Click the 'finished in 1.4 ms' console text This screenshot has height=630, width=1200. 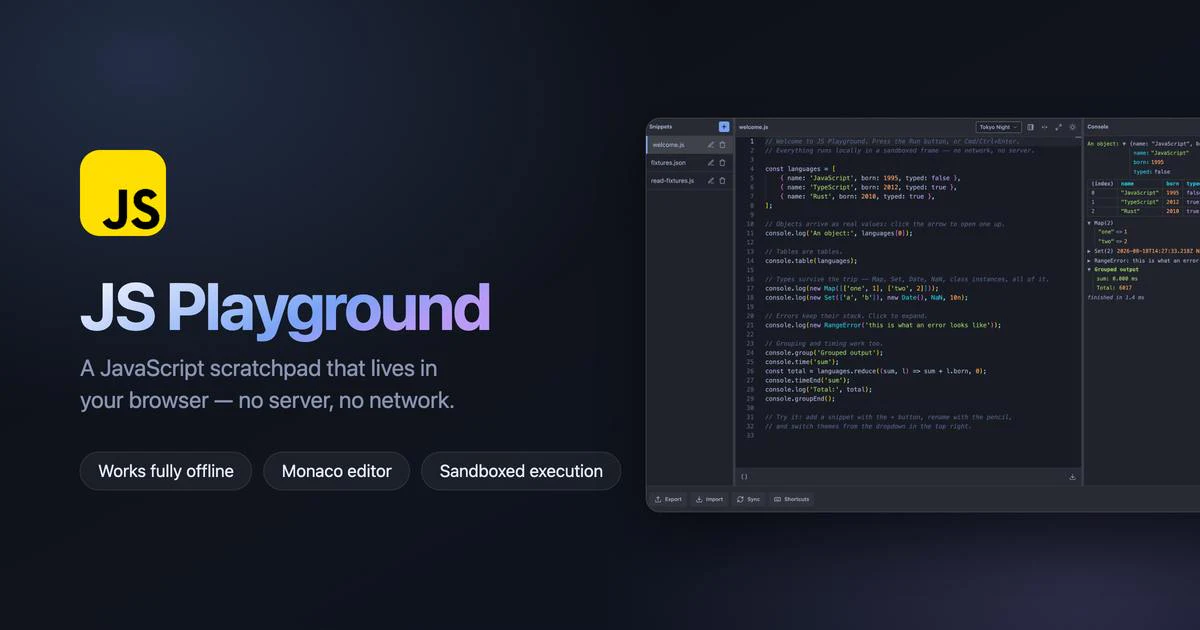(x=1115, y=298)
